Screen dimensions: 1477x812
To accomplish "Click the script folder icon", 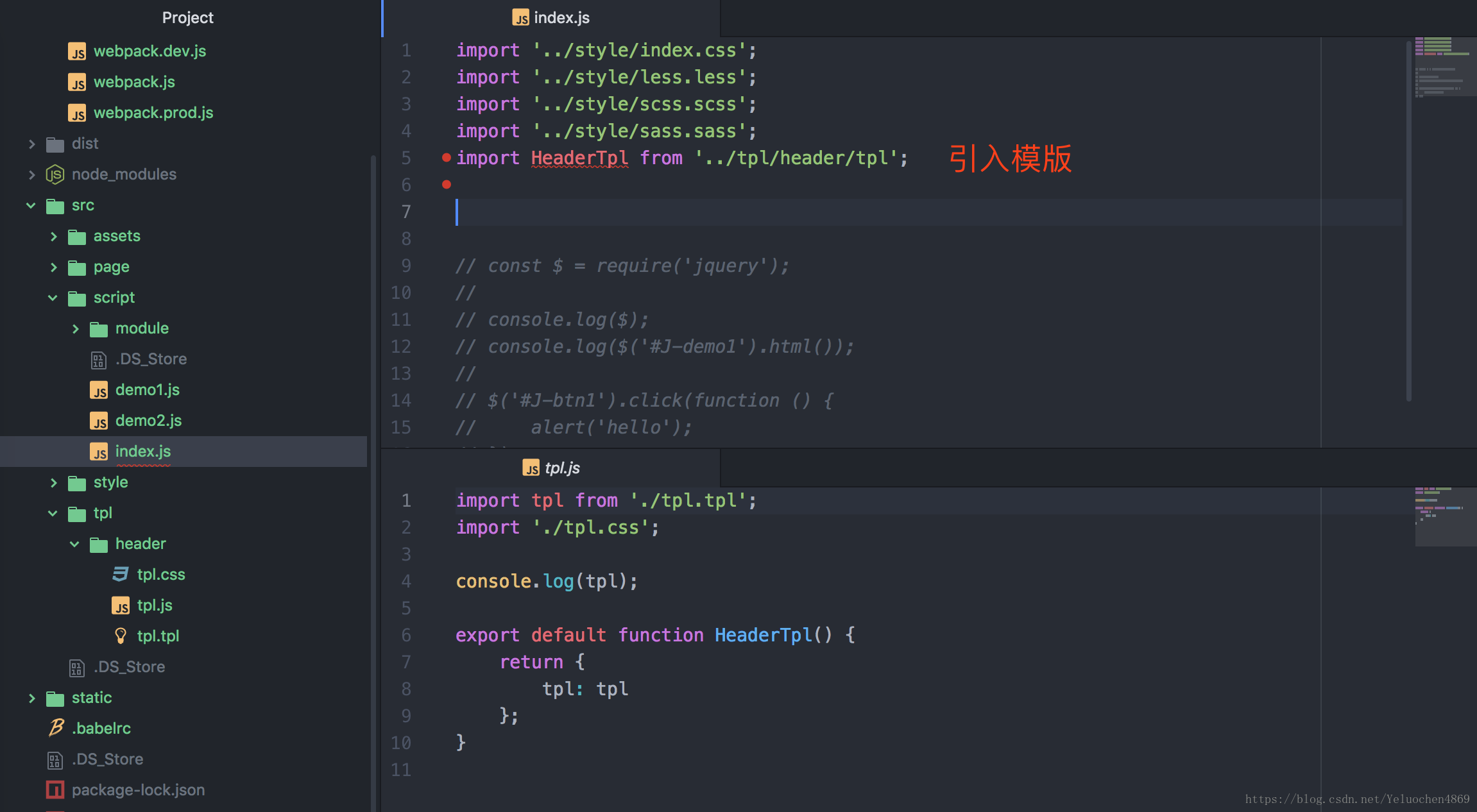I will tap(77, 298).
